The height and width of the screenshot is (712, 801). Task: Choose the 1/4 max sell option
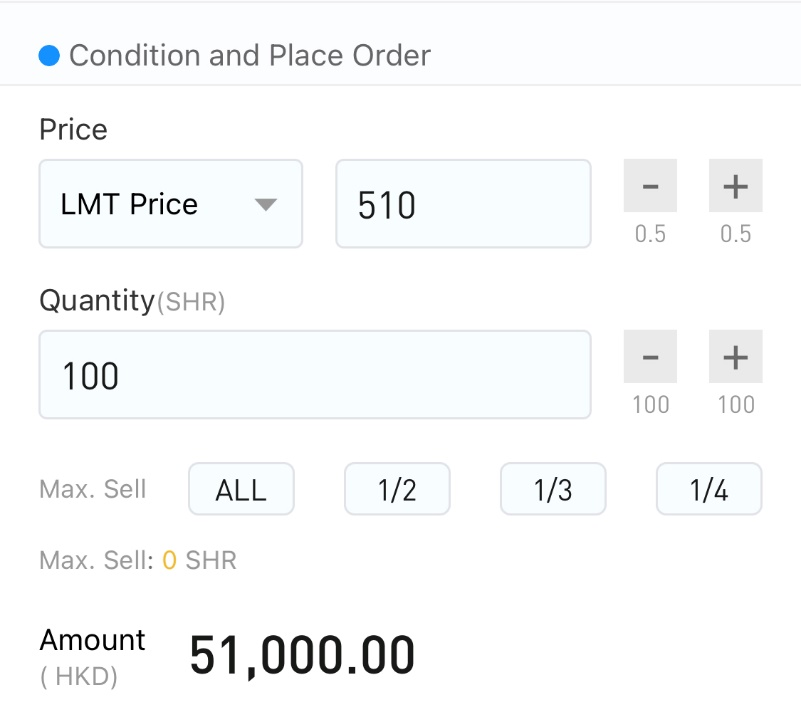[709, 489]
